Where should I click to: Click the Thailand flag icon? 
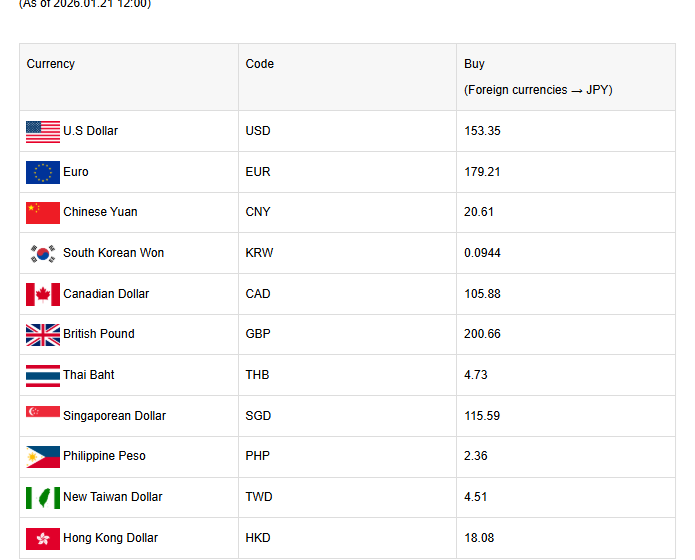pyautogui.click(x=43, y=375)
